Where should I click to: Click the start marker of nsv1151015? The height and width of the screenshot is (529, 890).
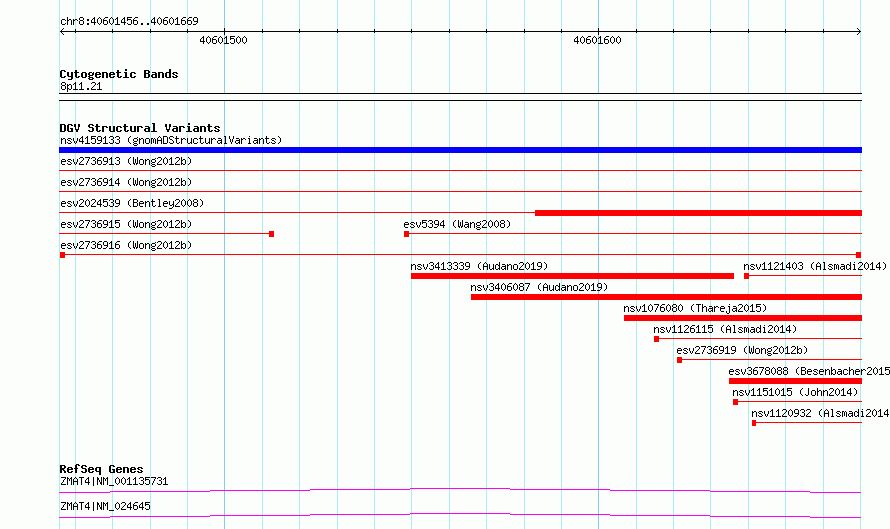(x=736, y=402)
